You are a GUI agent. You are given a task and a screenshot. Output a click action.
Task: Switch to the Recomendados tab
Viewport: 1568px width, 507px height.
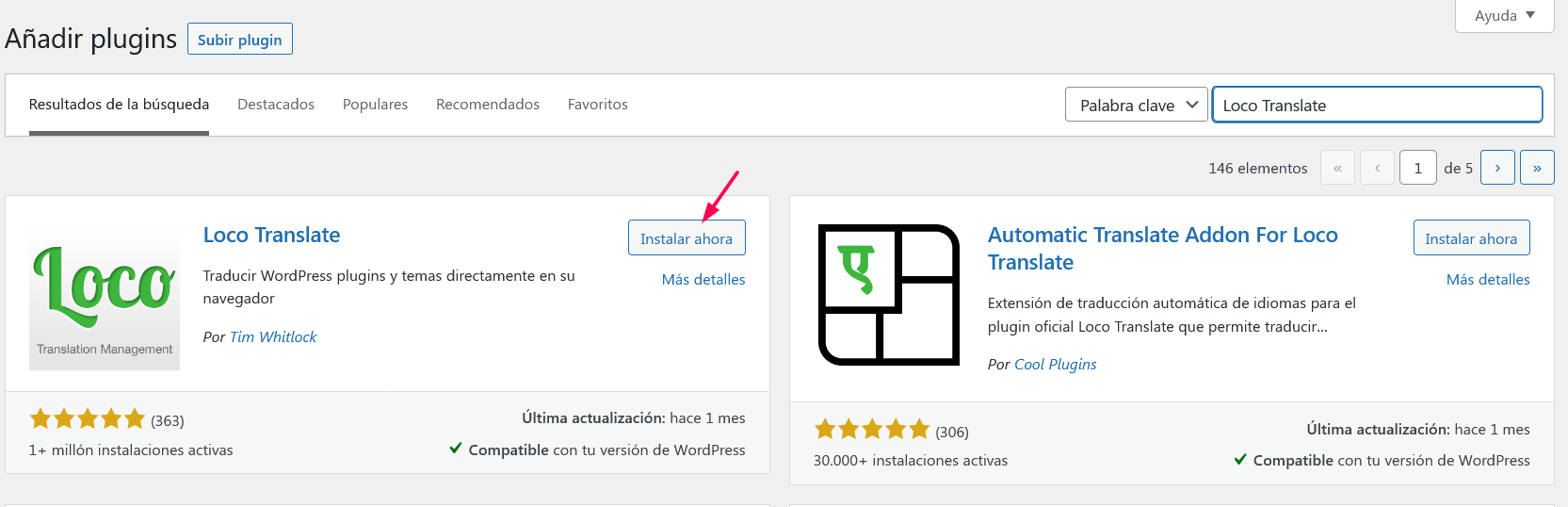coord(488,105)
